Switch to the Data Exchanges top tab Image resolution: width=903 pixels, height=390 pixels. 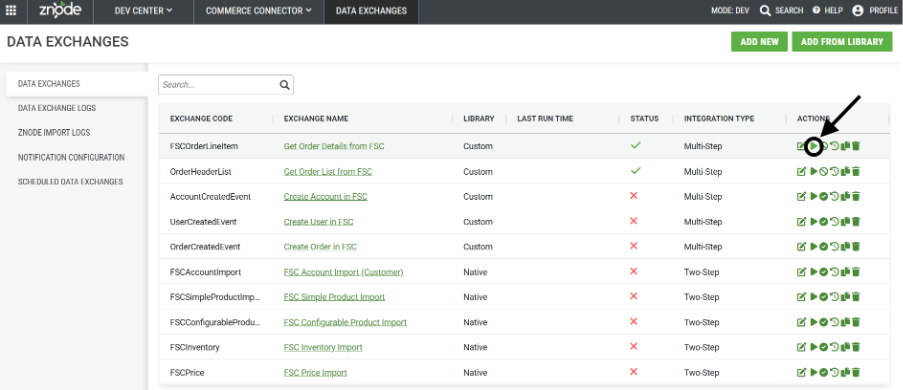coord(371,10)
